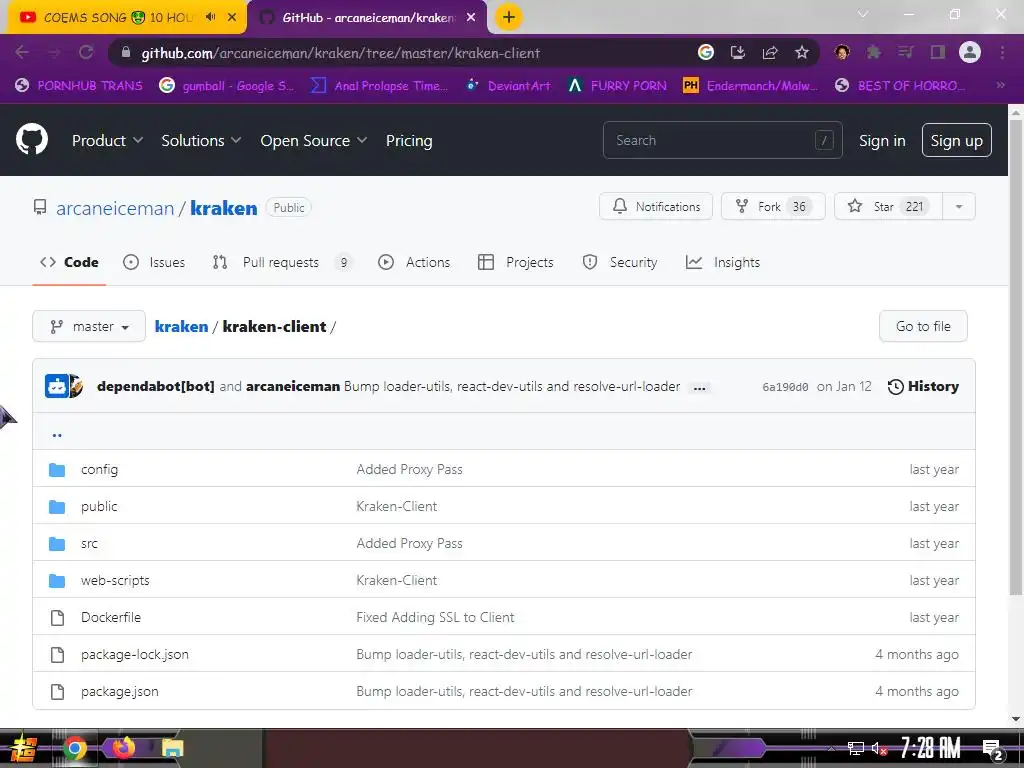The height and width of the screenshot is (768, 1024).
Task: Open File Explorer from the taskbar
Action: 172,748
